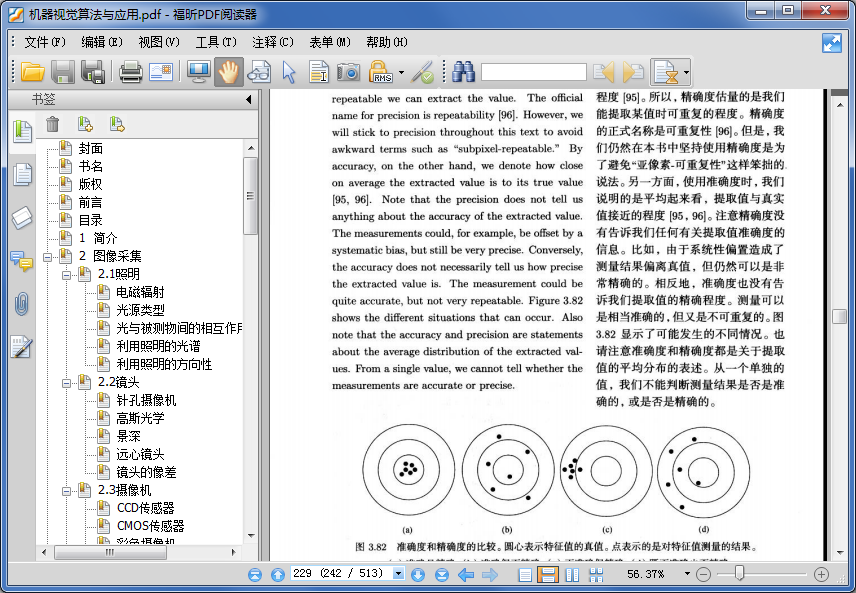
Task: Collapse the '2.3摄像机' bookmark node
Action: (66, 491)
